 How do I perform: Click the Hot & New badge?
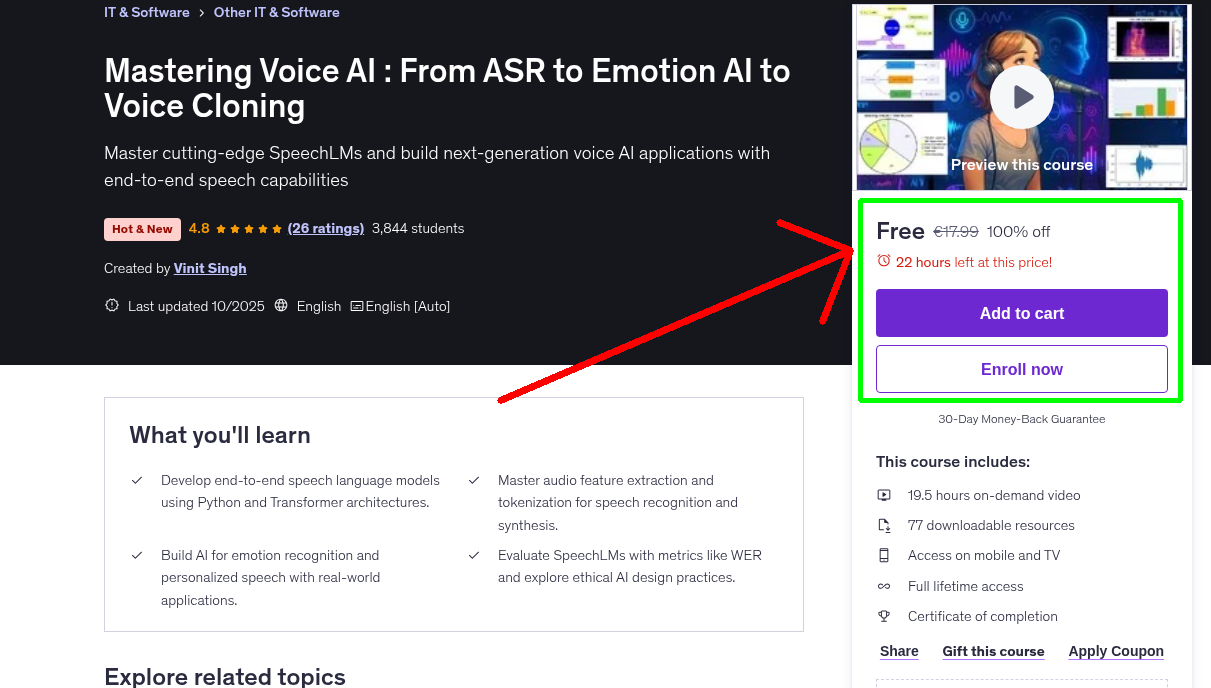142,229
